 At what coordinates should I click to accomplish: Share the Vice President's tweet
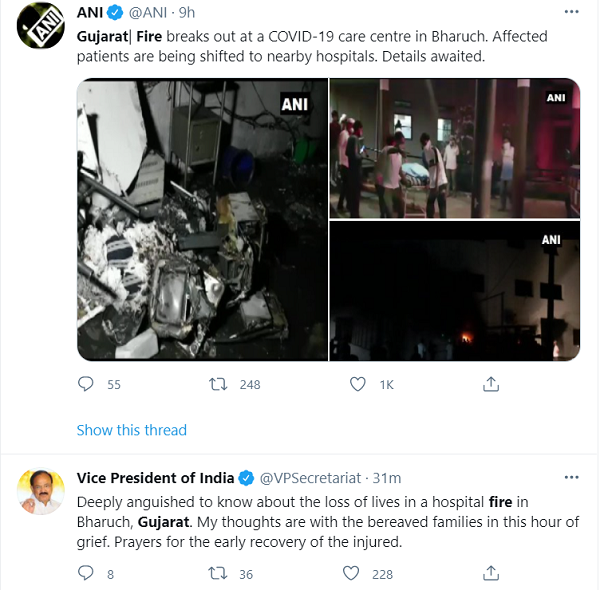[491, 573]
